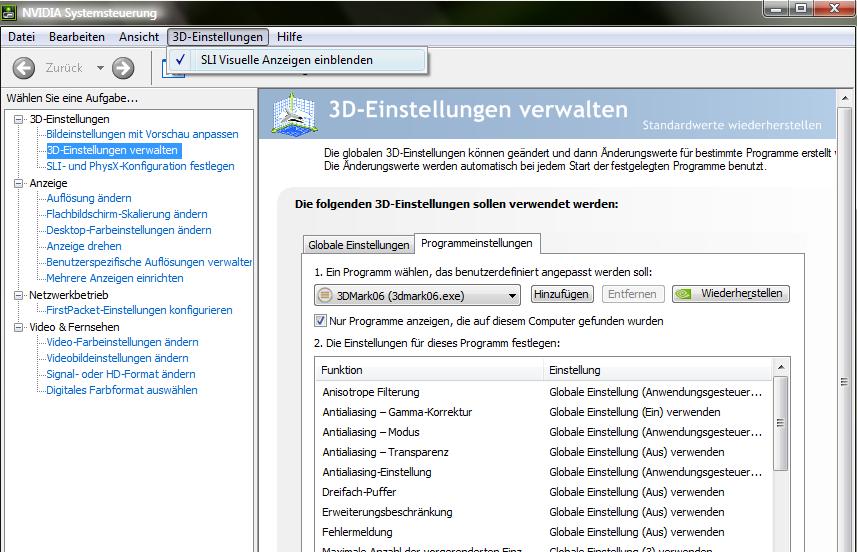Collapse the 3D-Einstellungen tree node
This screenshot has width=857, height=552.
click(x=19, y=119)
